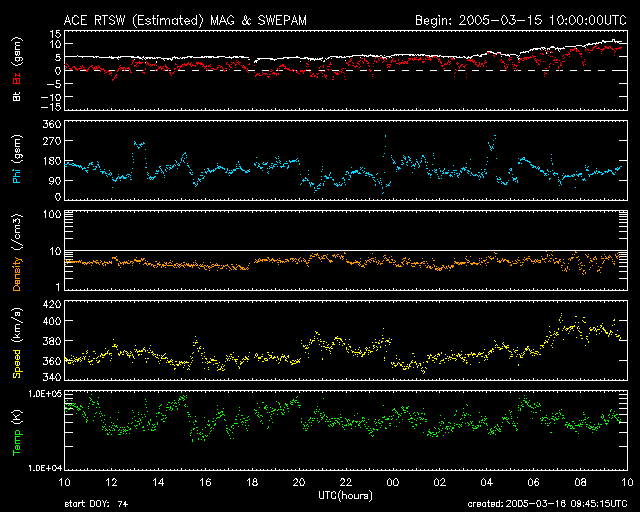Screen dimensions: 640x512
Task: Click the '-5' value on Bt Bz axis
Action: (53, 84)
